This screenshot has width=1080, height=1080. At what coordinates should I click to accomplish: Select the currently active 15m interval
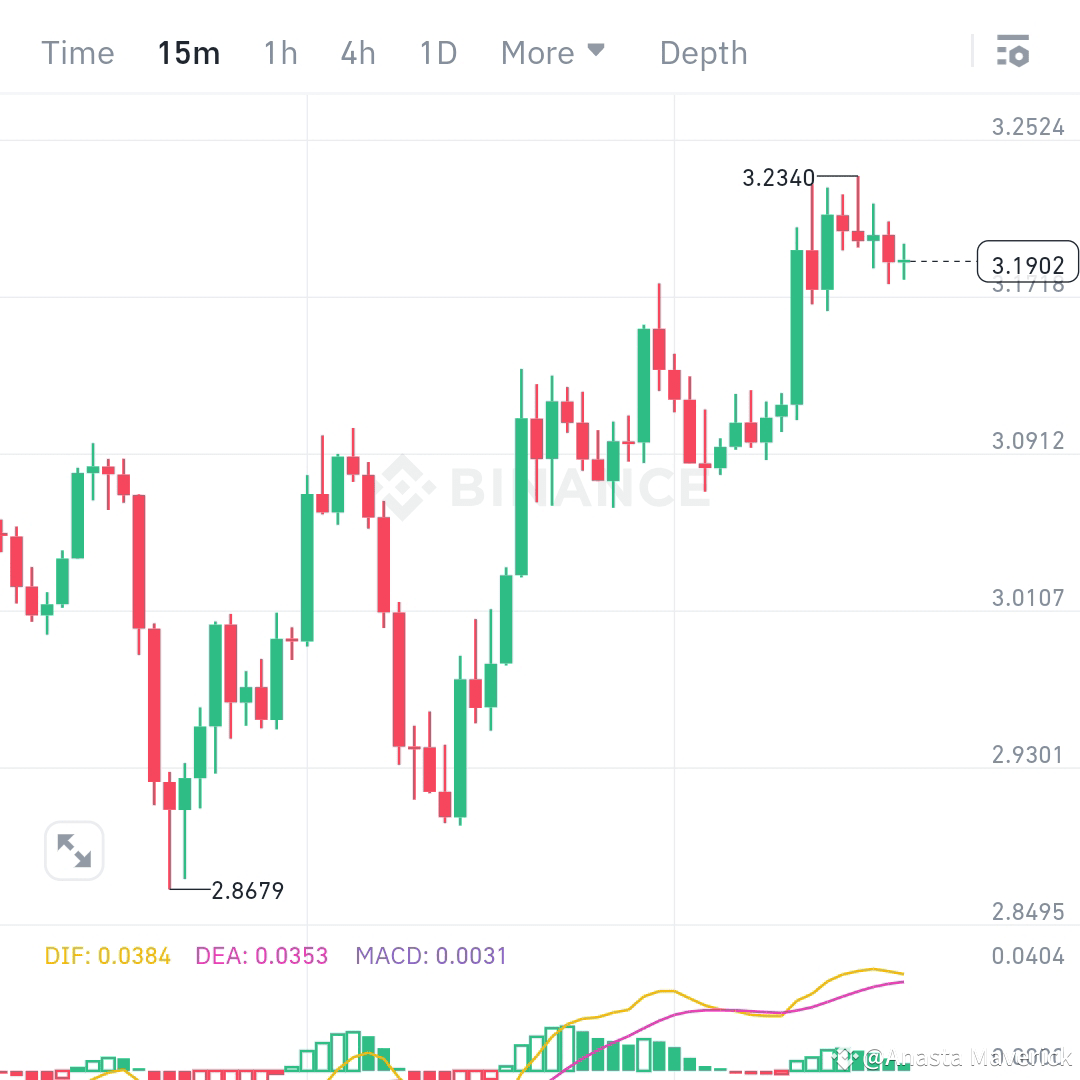189,53
